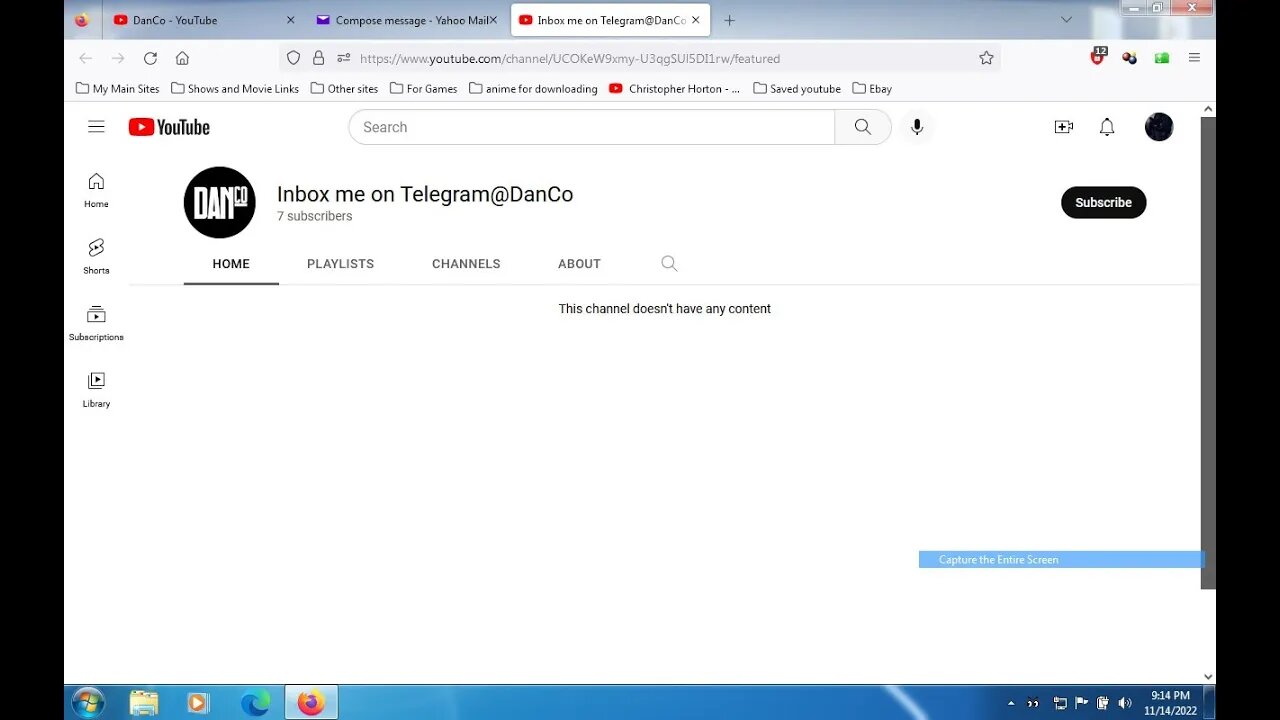The image size is (1280, 720).
Task: Bookmark this page with star icon
Action: click(986, 58)
